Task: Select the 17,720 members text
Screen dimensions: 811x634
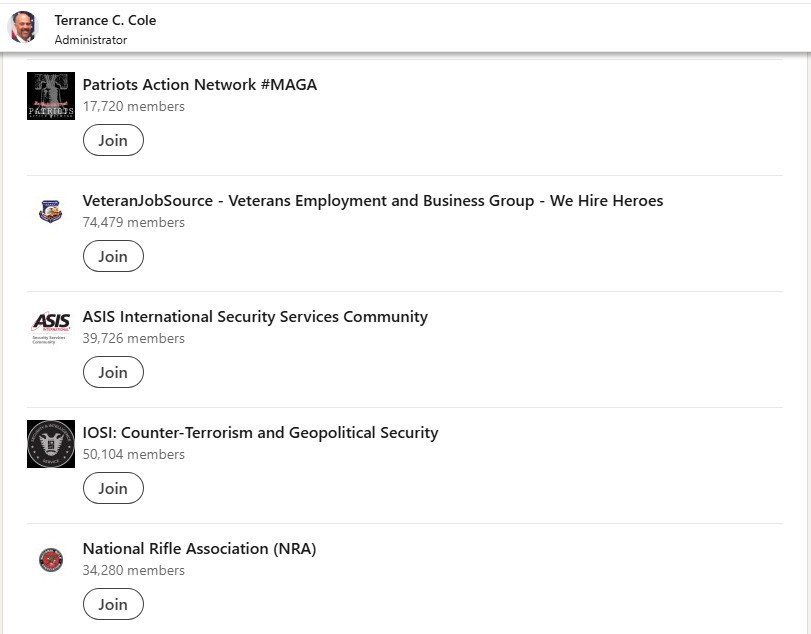Action: tap(133, 107)
